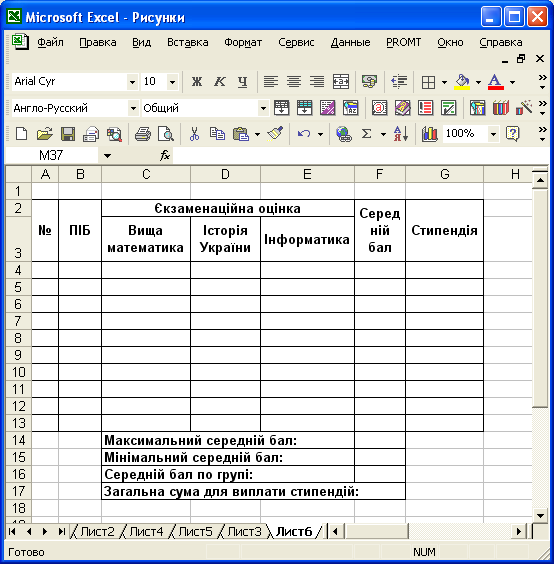554x564 pixels.
Task: Center text alignment button
Action: point(294,82)
